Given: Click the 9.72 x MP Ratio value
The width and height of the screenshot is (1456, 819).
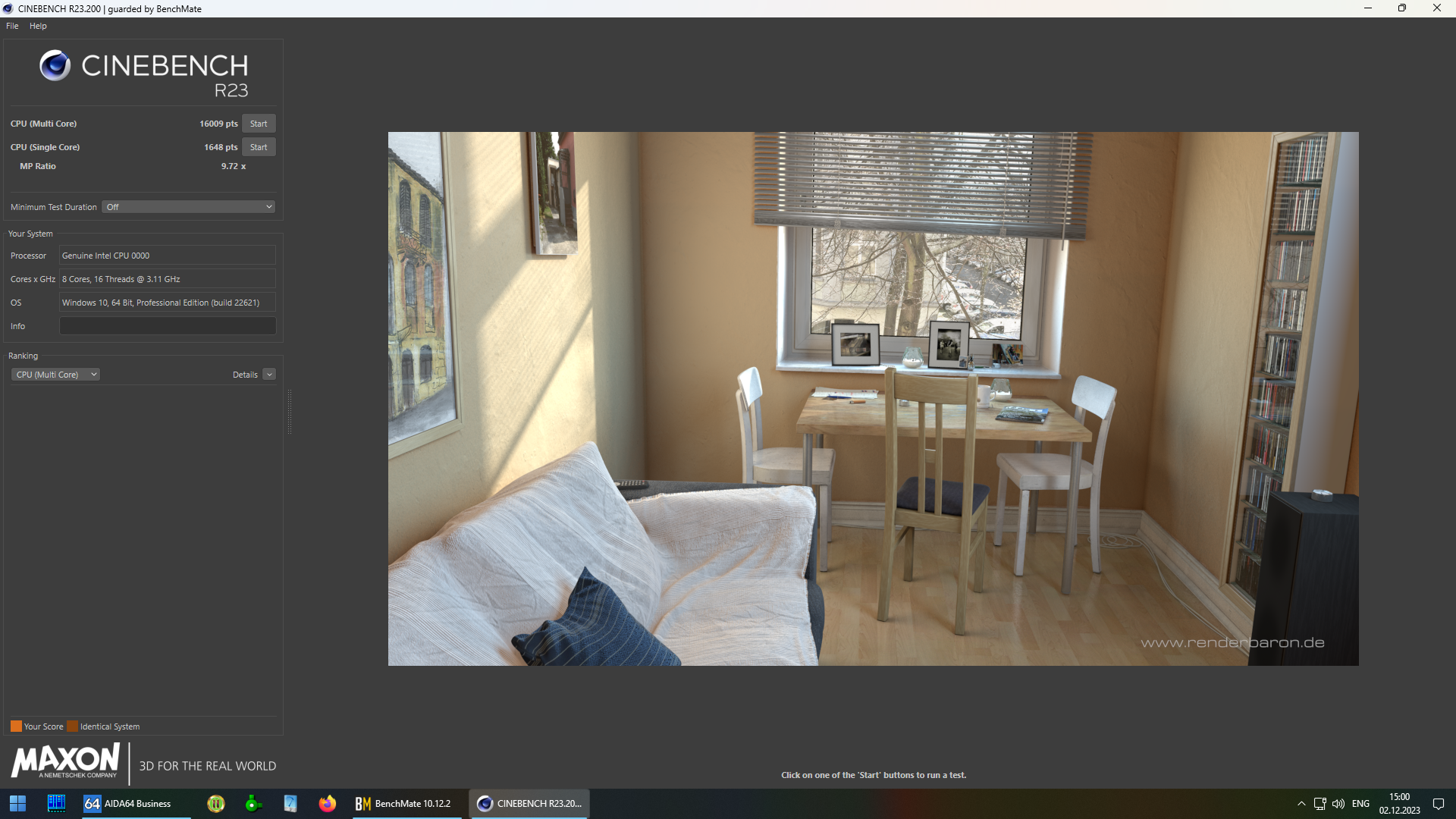Looking at the screenshot, I should (234, 166).
